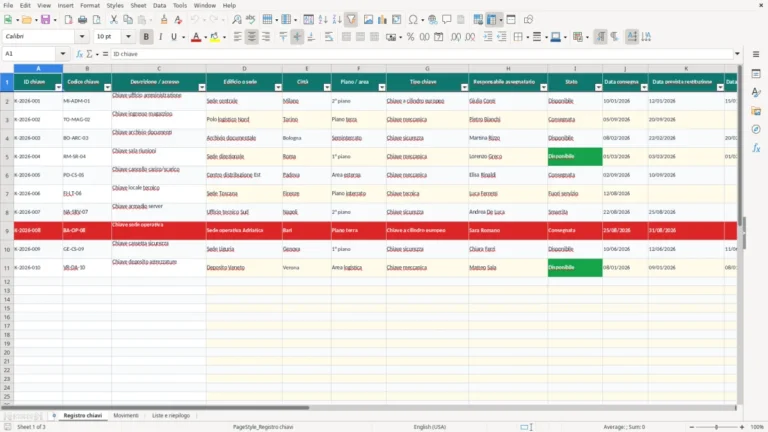Insert an image
Image resolution: width=768 pixels, height=432 pixels.
(x=368, y=20)
